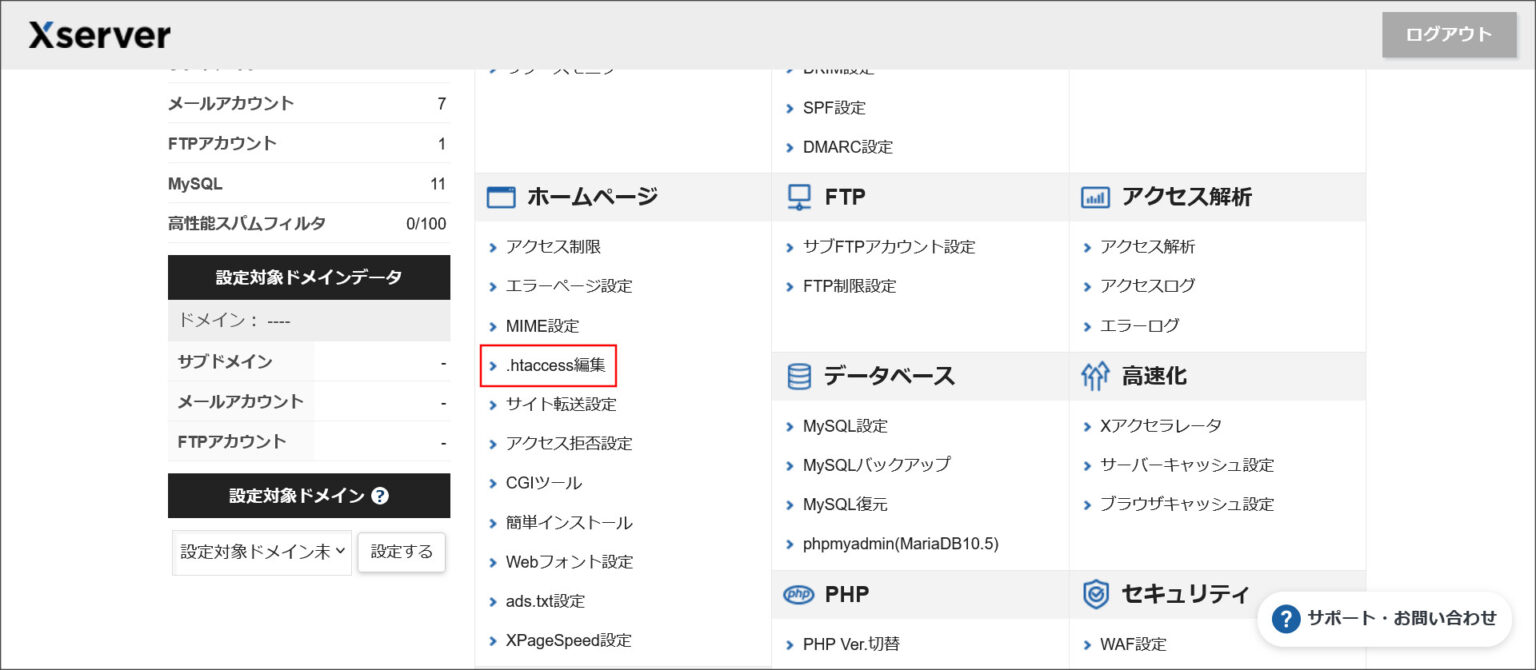Select the 設定対象ドメインデータ header
Image resolution: width=1536 pixels, height=670 pixels.
(x=308, y=277)
